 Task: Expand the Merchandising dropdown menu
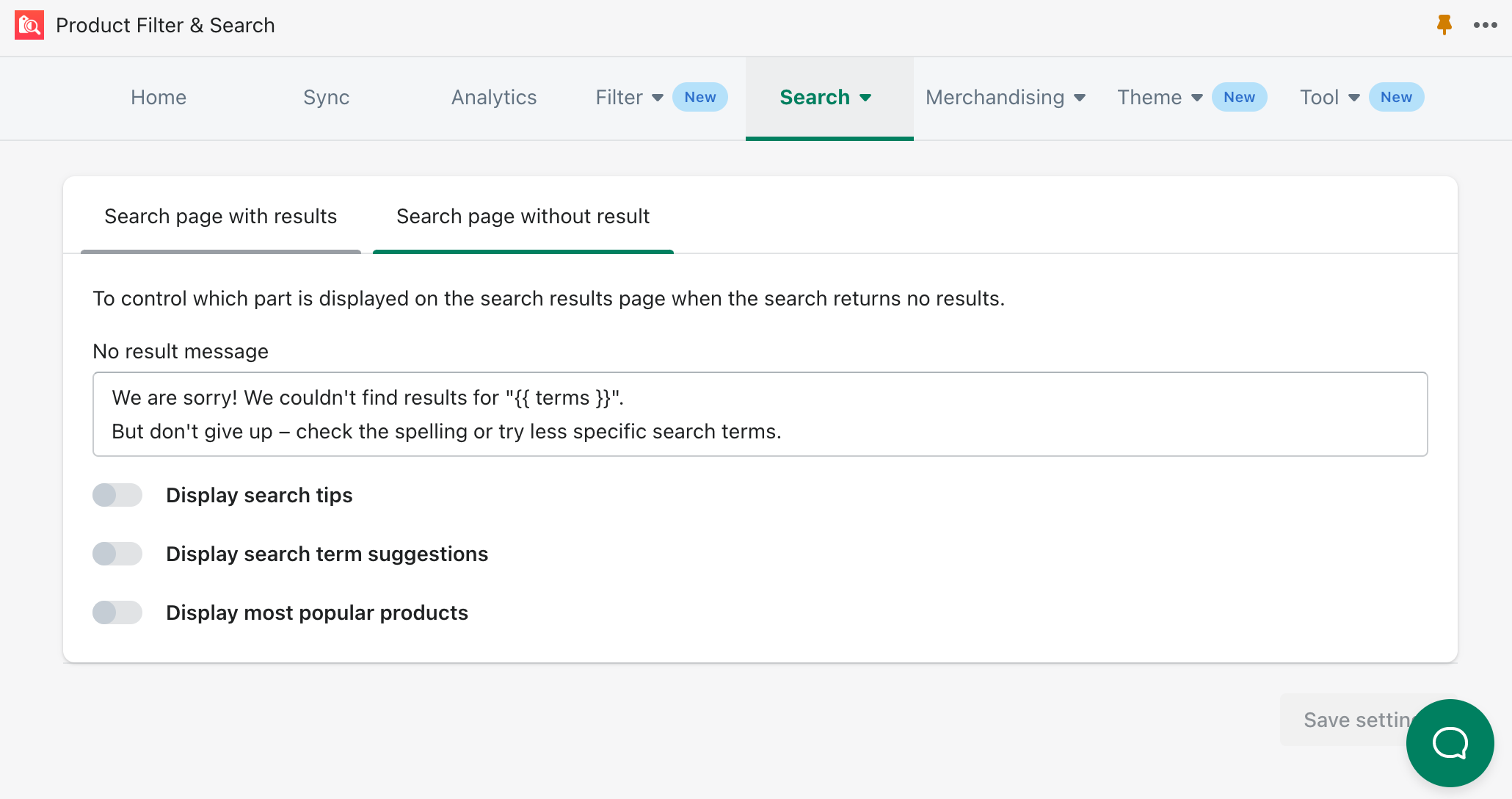coord(1006,97)
